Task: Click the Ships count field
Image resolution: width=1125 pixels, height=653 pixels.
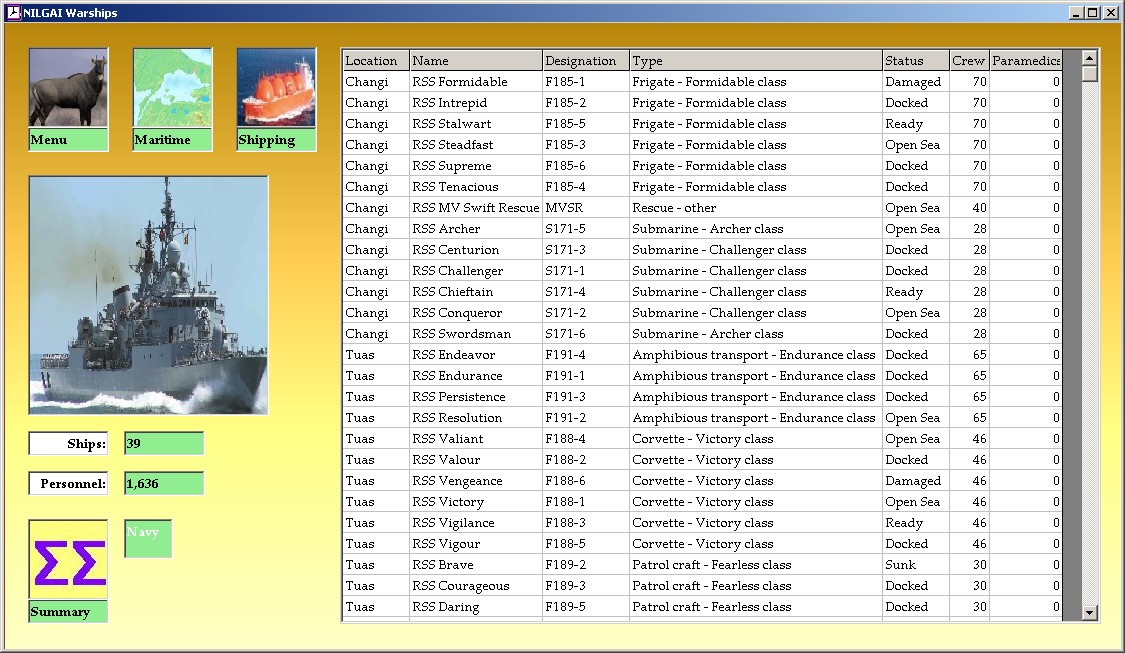Action: coord(164,443)
